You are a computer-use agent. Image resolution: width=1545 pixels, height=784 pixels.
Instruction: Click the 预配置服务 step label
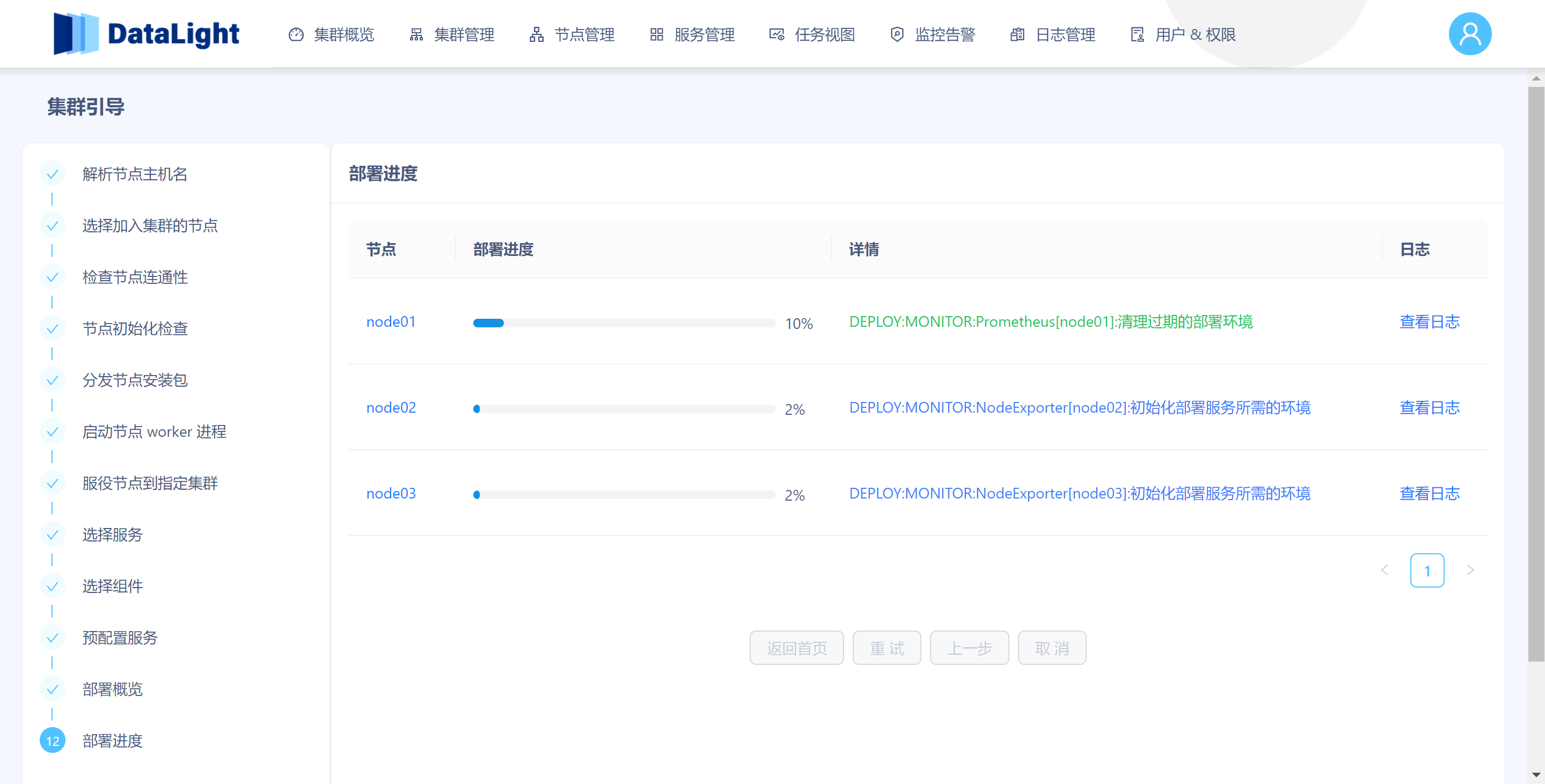coord(120,638)
